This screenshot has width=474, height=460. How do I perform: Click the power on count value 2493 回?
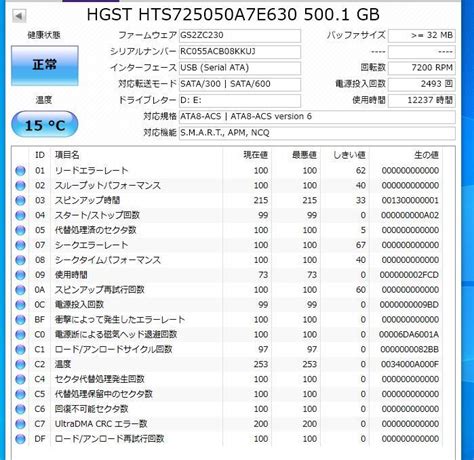(422, 84)
